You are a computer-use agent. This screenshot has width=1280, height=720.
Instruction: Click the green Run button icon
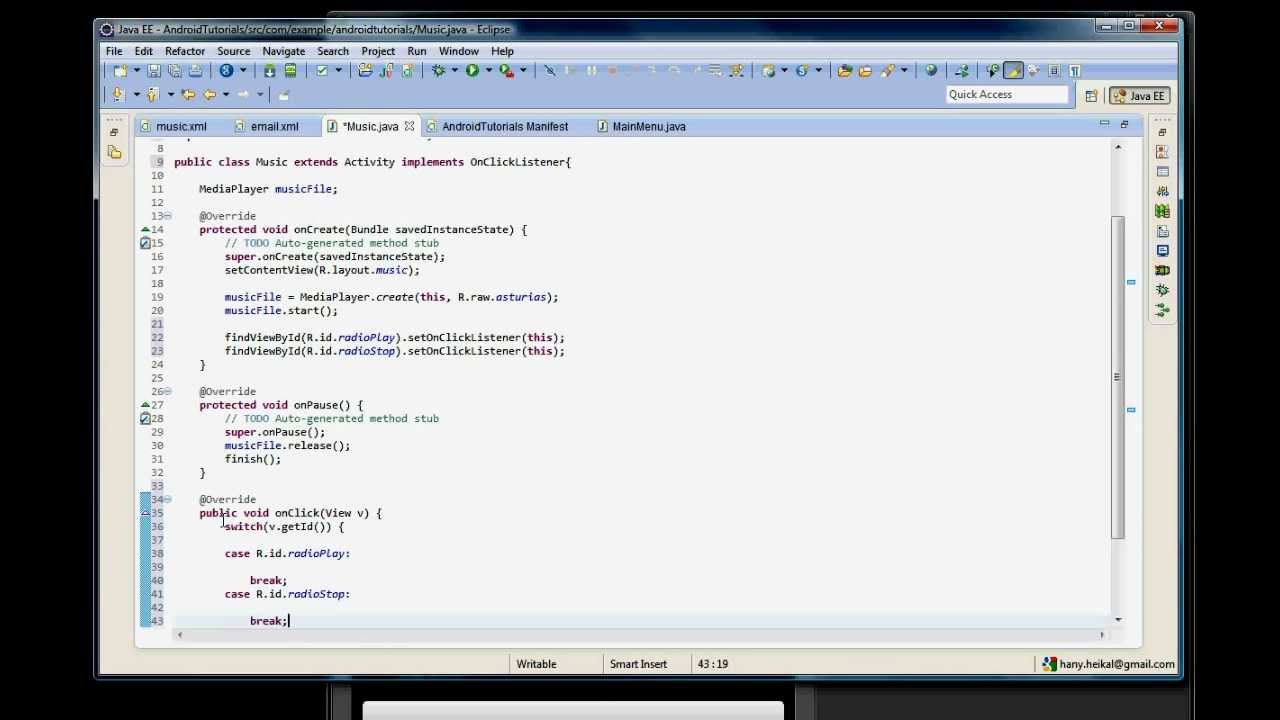pos(472,71)
